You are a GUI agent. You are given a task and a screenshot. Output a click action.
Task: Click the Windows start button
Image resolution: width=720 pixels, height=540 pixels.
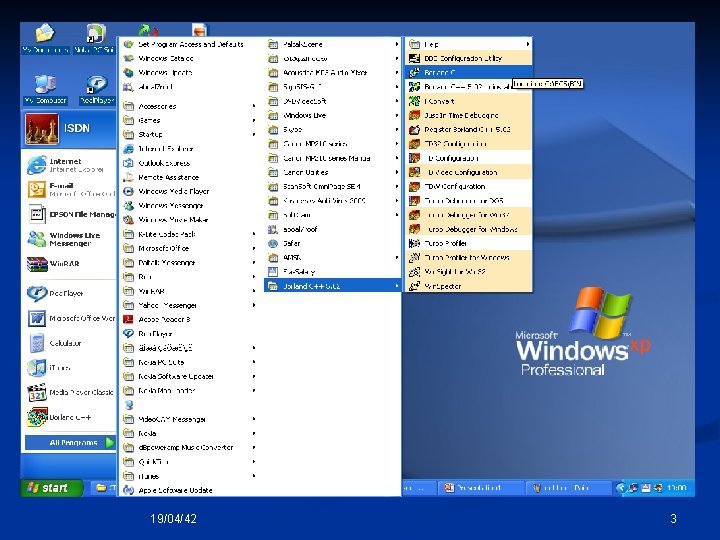point(51,488)
